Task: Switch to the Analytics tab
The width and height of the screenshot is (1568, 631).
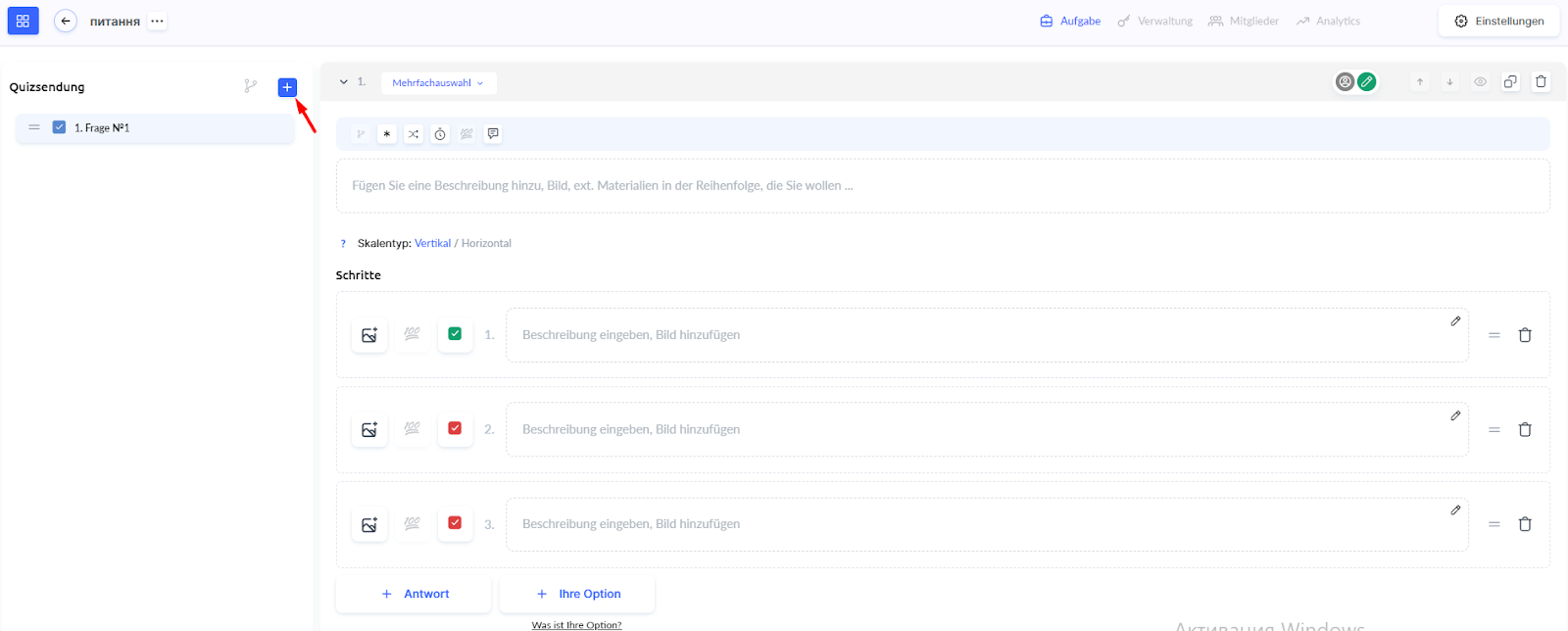Action: point(1328,21)
